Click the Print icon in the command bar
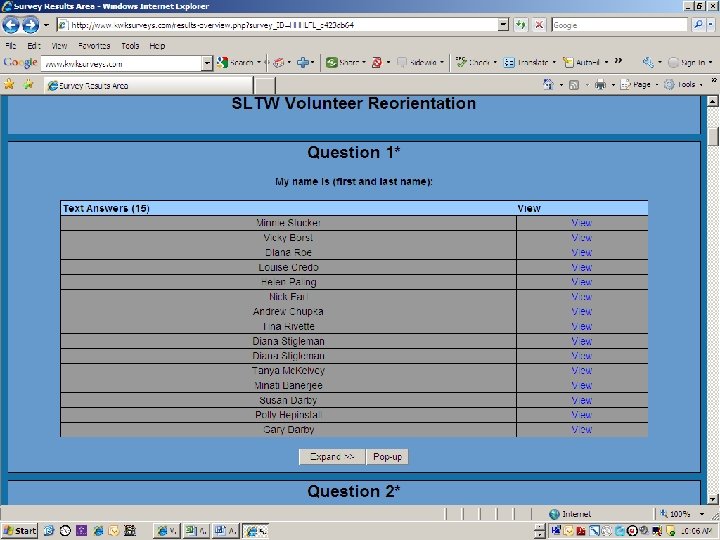 coord(600,84)
